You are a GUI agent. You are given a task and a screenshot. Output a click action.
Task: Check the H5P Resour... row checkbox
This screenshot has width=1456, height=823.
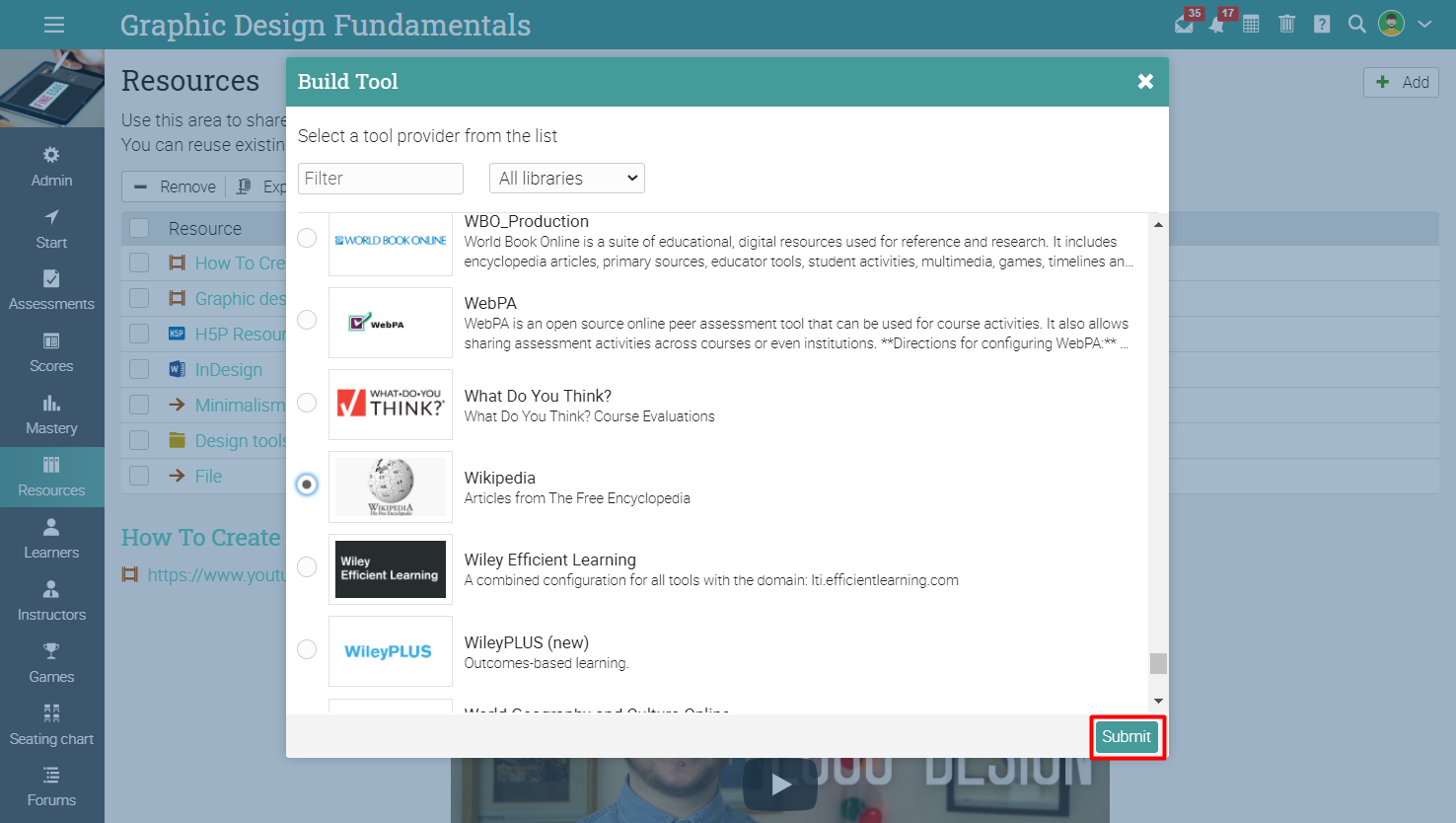tap(139, 334)
